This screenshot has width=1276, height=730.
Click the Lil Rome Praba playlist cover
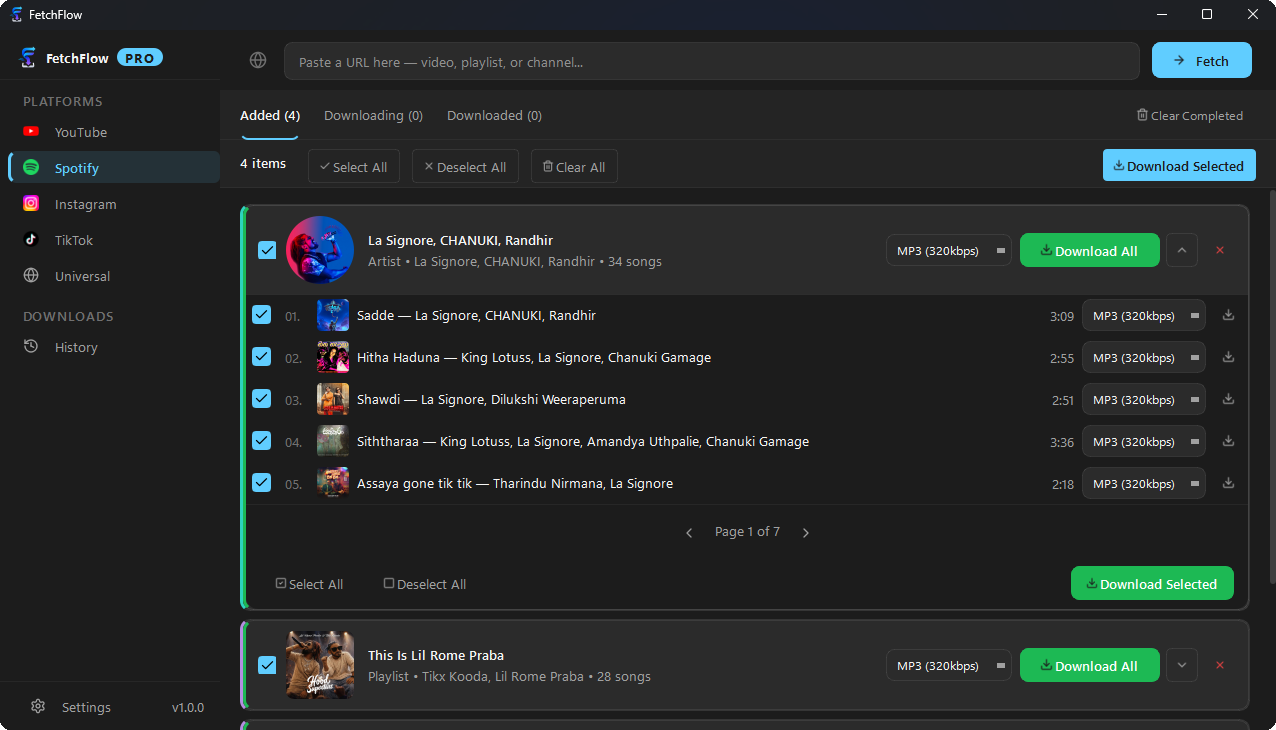coord(320,665)
